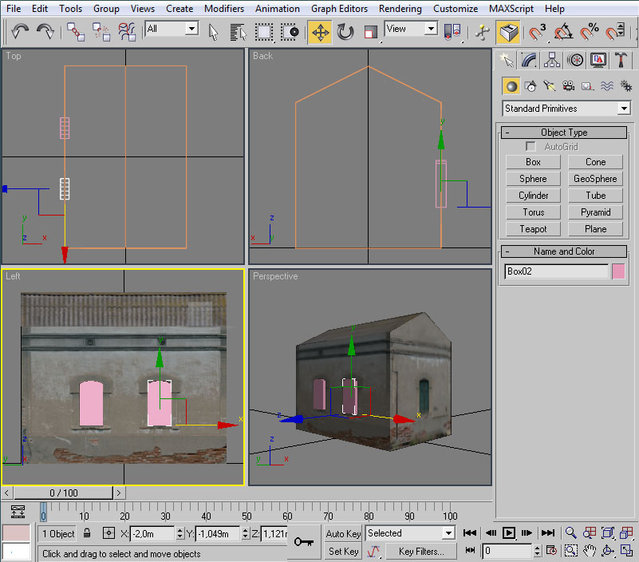Image resolution: width=639 pixels, height=562 pixels.
Task: Open the Modifiers menu
Action: pos(224,8)
